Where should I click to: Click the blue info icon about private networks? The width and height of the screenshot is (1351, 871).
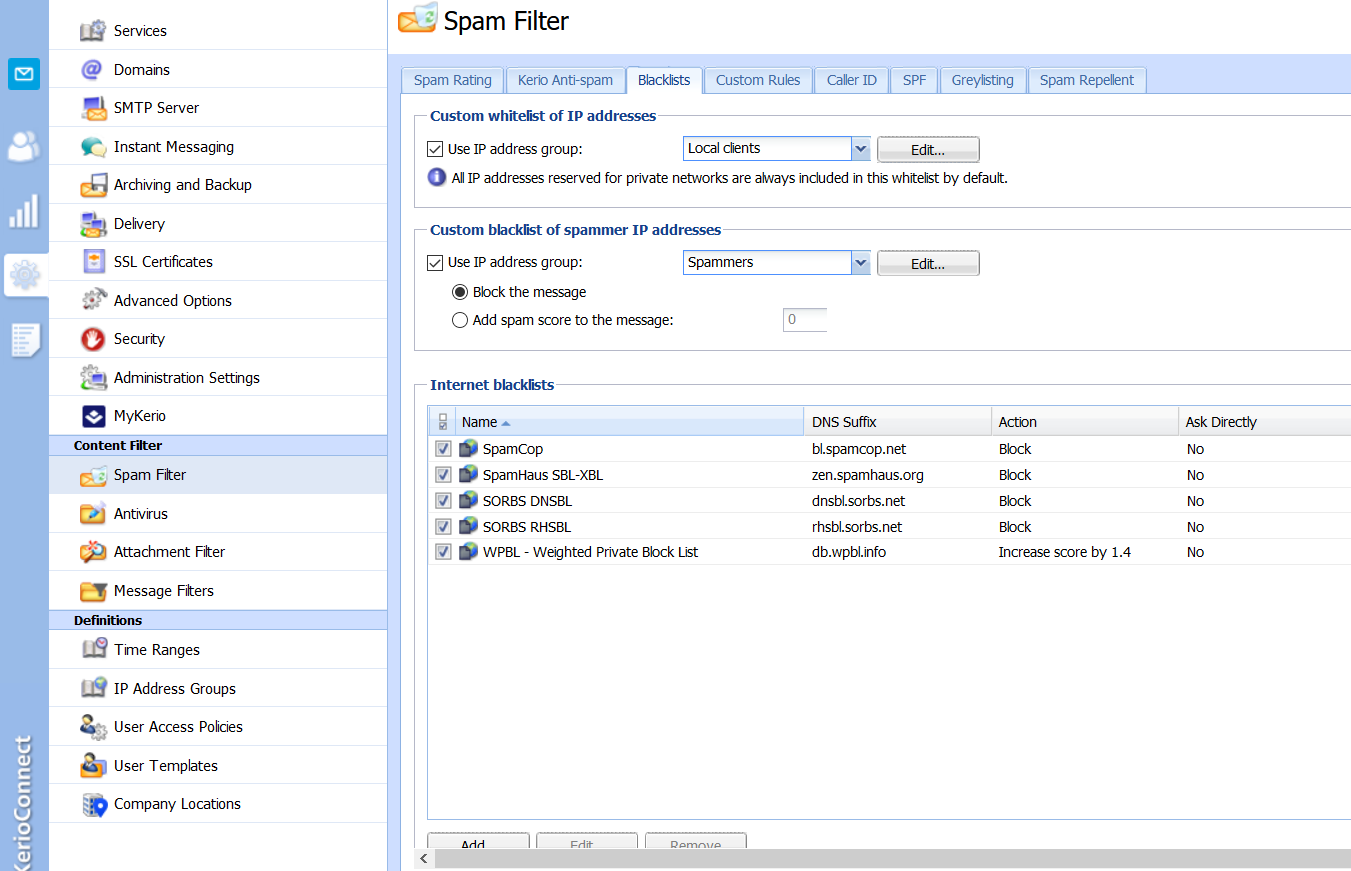(x=437, y=178)
